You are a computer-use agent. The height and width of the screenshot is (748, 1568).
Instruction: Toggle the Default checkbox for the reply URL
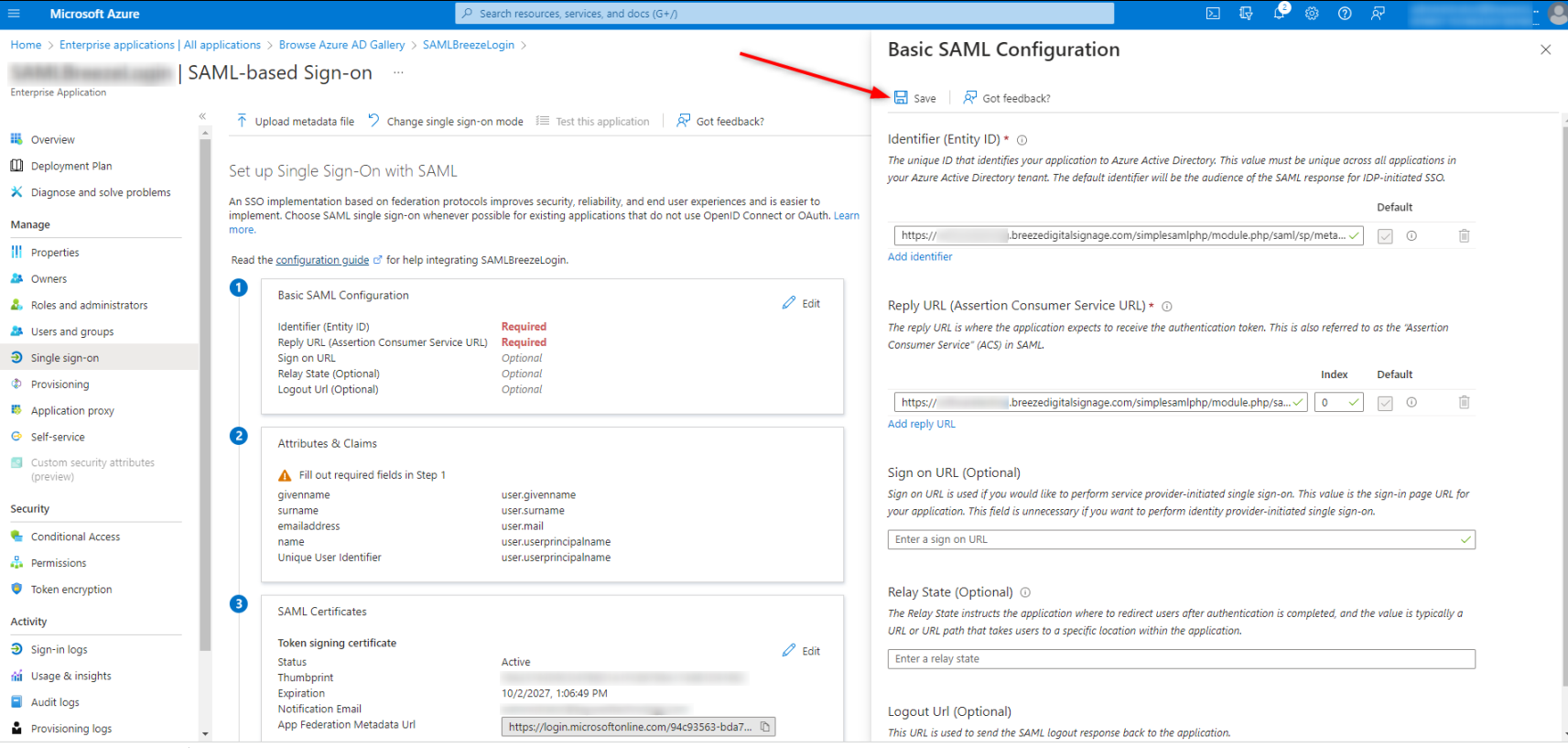1385,403
